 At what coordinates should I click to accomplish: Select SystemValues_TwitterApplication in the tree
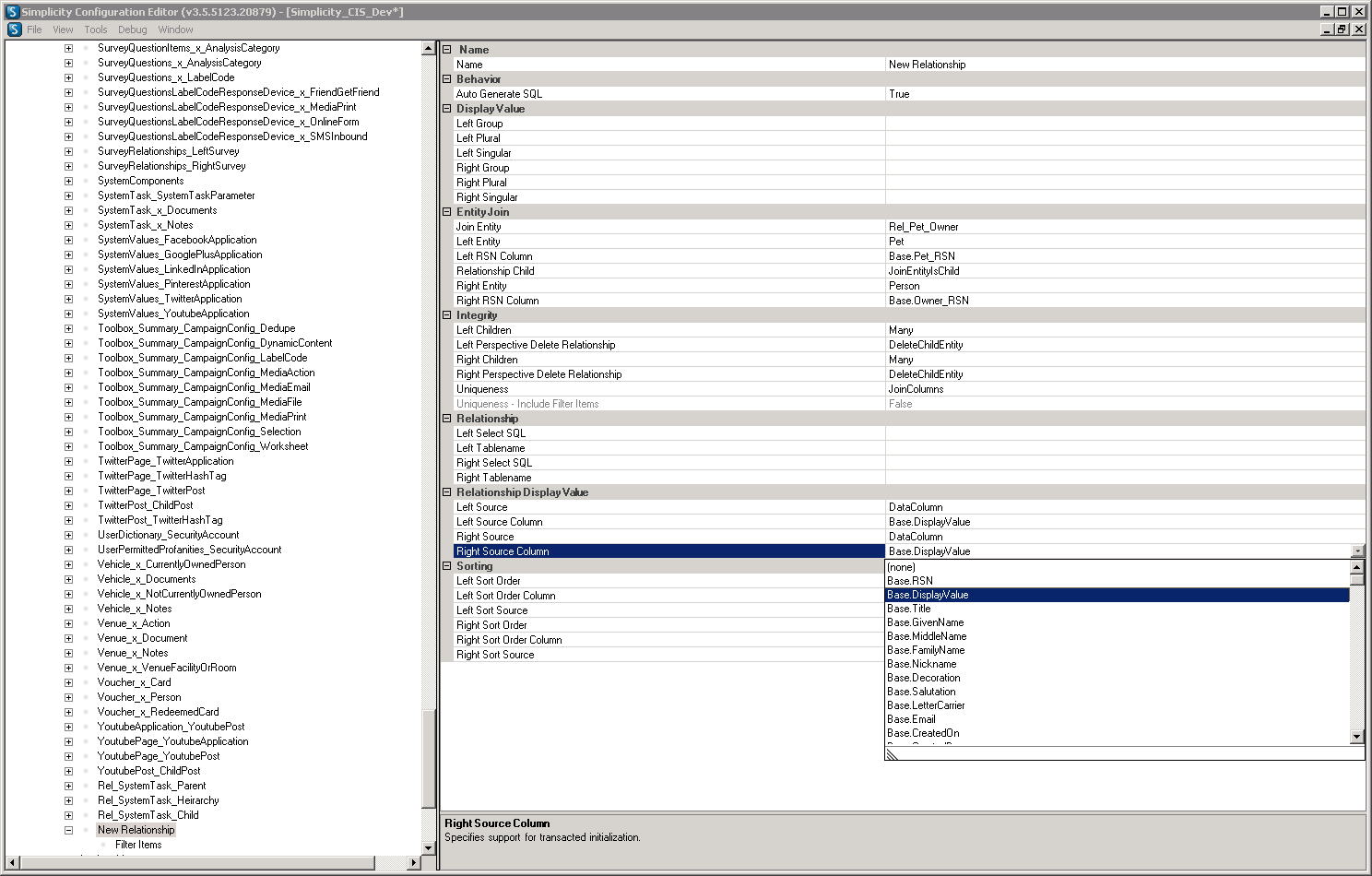click(x=170, y=299)
